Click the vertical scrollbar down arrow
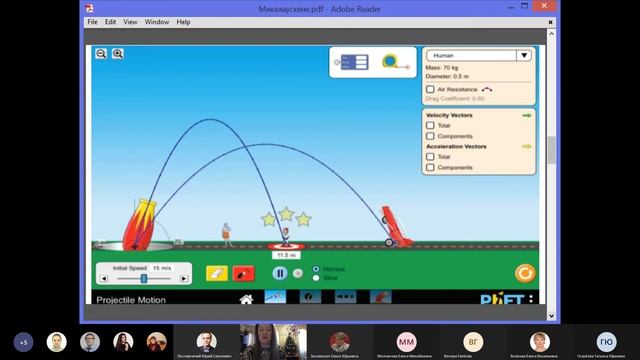This screenshot has width=640, height=360. pyautogui.click(x=551, y=316)
